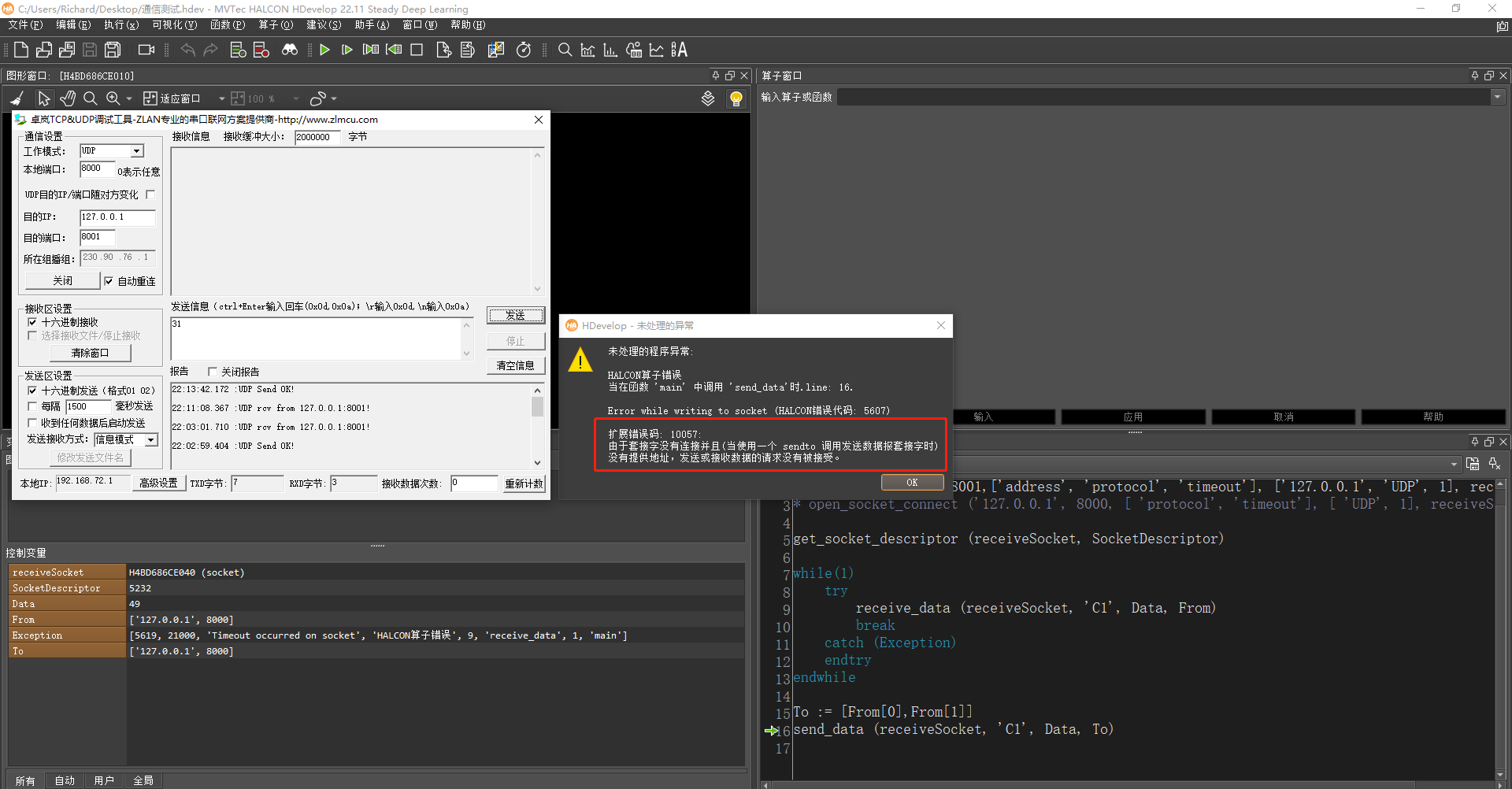Click the Redo arrow icon
1512x789 pixels.
210,50
